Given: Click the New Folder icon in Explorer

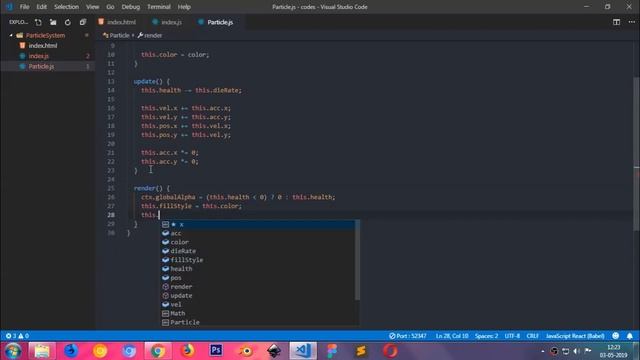Looking at the screenshot, I should tap(53, 22).
